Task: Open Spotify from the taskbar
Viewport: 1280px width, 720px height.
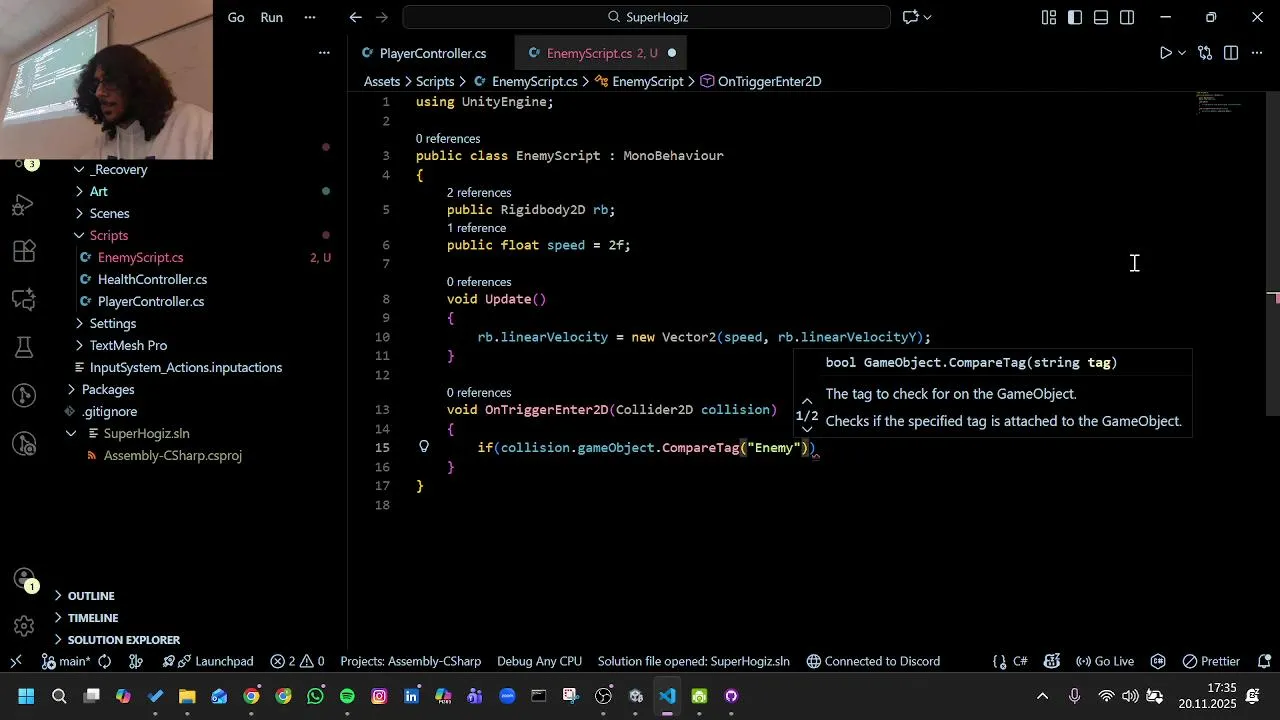Action: 347,696
